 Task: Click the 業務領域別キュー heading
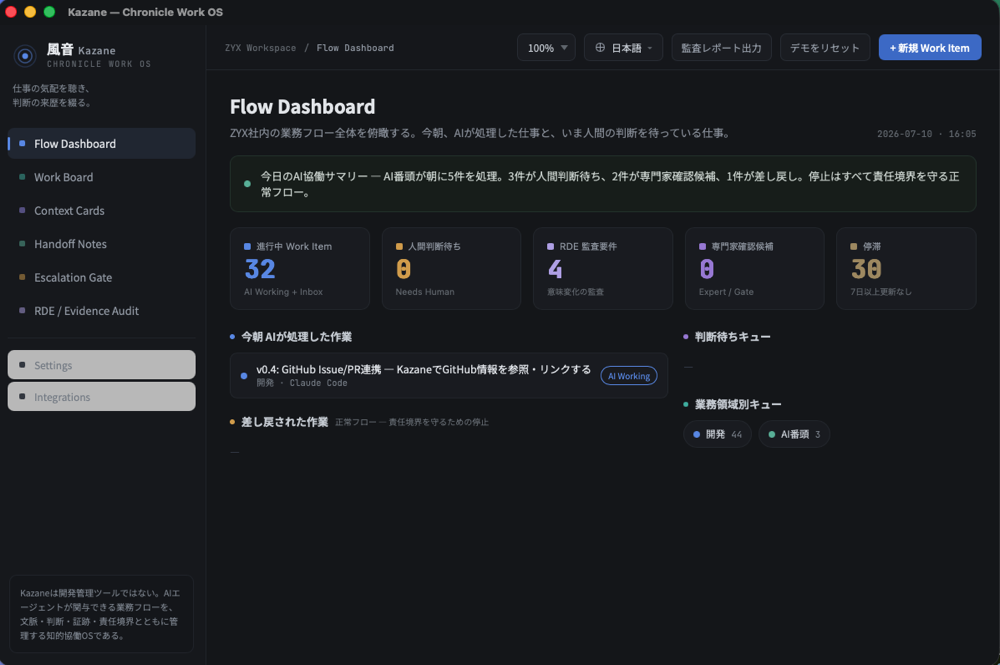(738, 404)
